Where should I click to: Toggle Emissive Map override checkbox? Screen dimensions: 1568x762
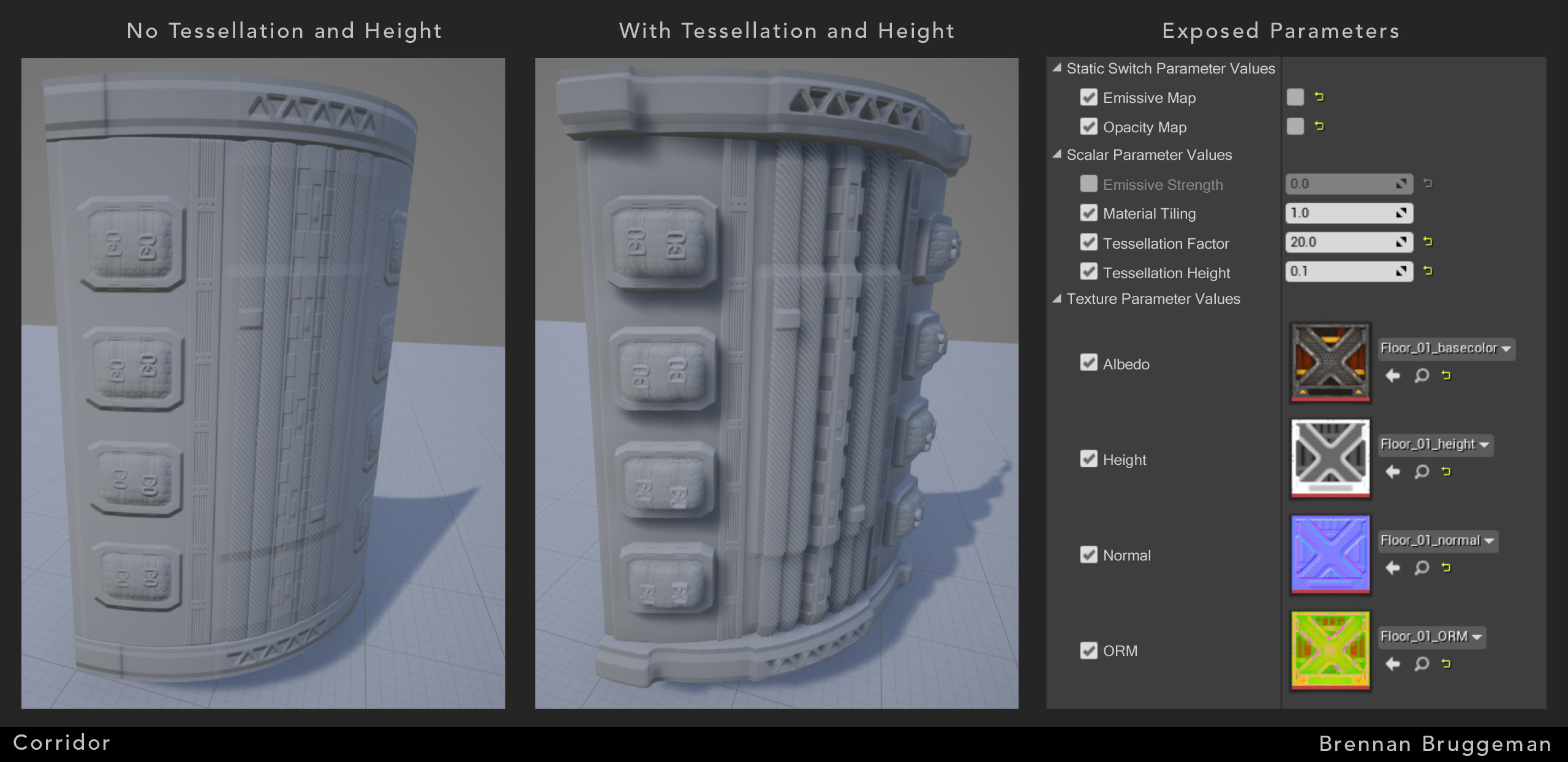click(x=1088, y=97)
